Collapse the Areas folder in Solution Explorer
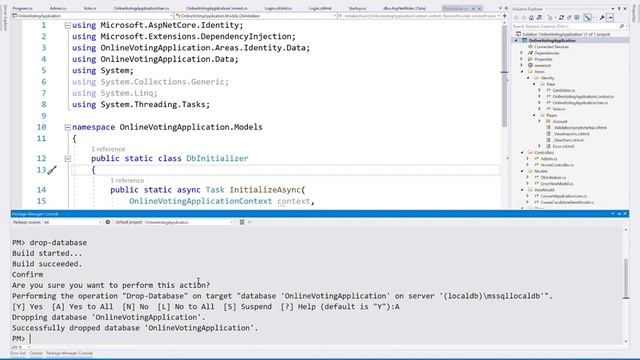Screen dimensions: 640x360 [522, 71]
